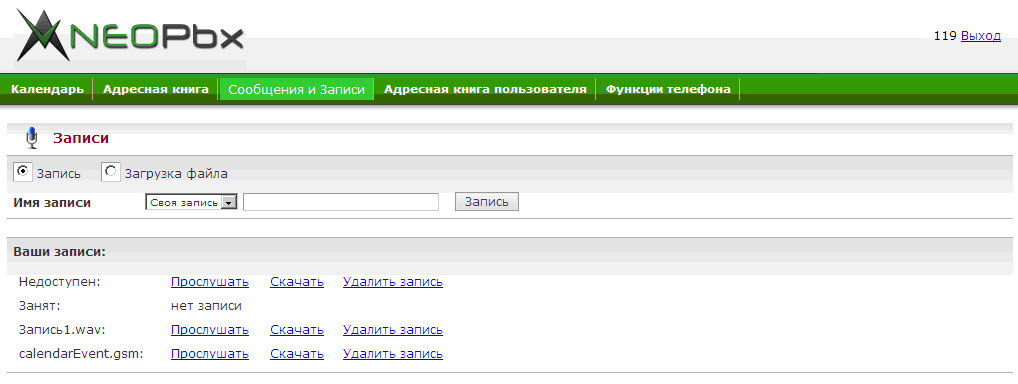Click the record name input field
This screenshot has width=1018, height=384.
point(341,202)
